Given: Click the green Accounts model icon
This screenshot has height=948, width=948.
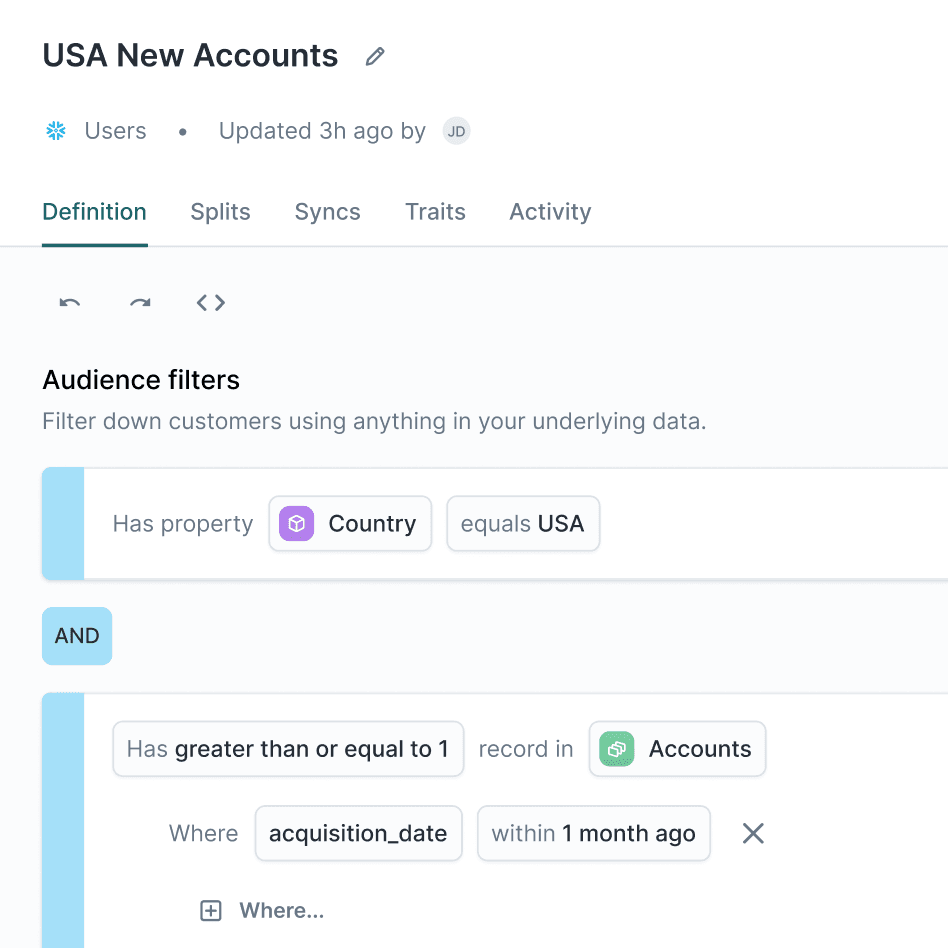Looking at the screenshot, I should 616,748.
